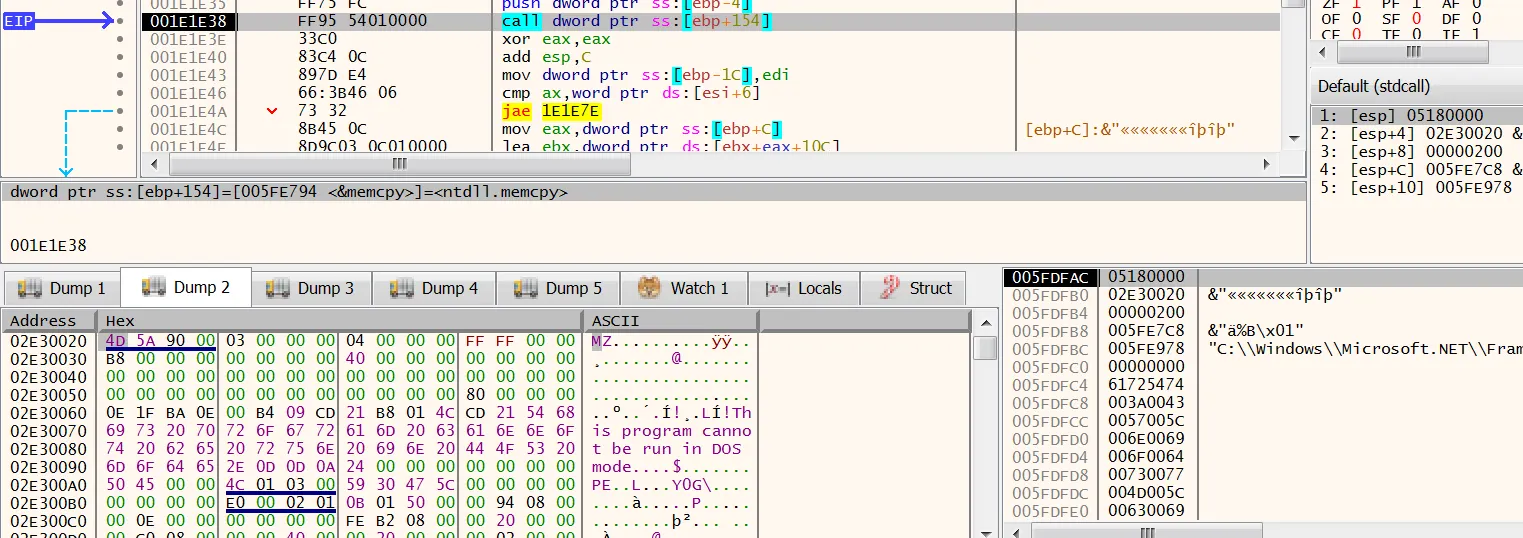The width and height of the screenshot is (1523, 538).
Task: Click the Hex column header
Action: [x=339, y=321]
